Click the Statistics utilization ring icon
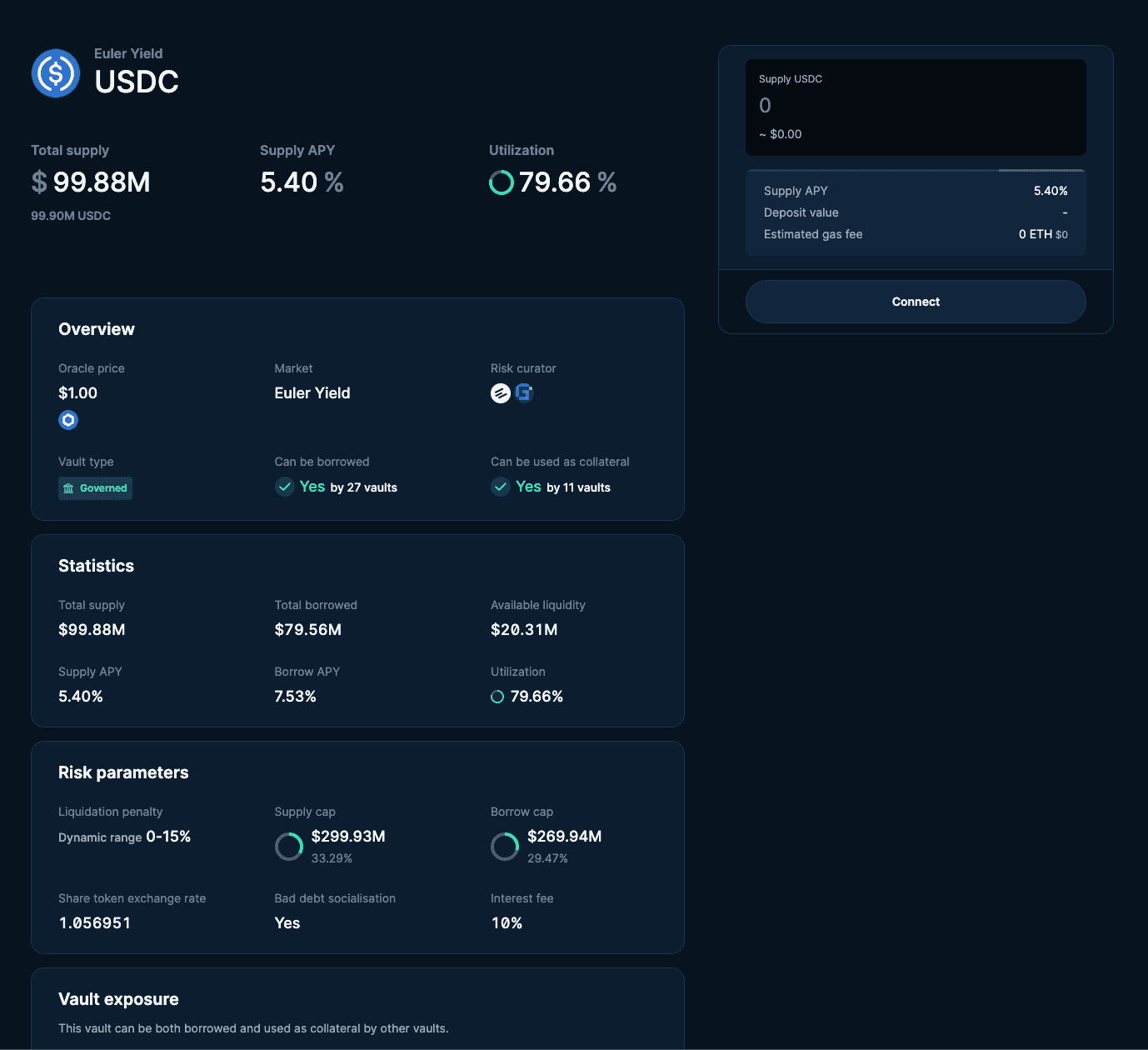Viewport: 1148px width, 1050px height. tap(497, 697)
